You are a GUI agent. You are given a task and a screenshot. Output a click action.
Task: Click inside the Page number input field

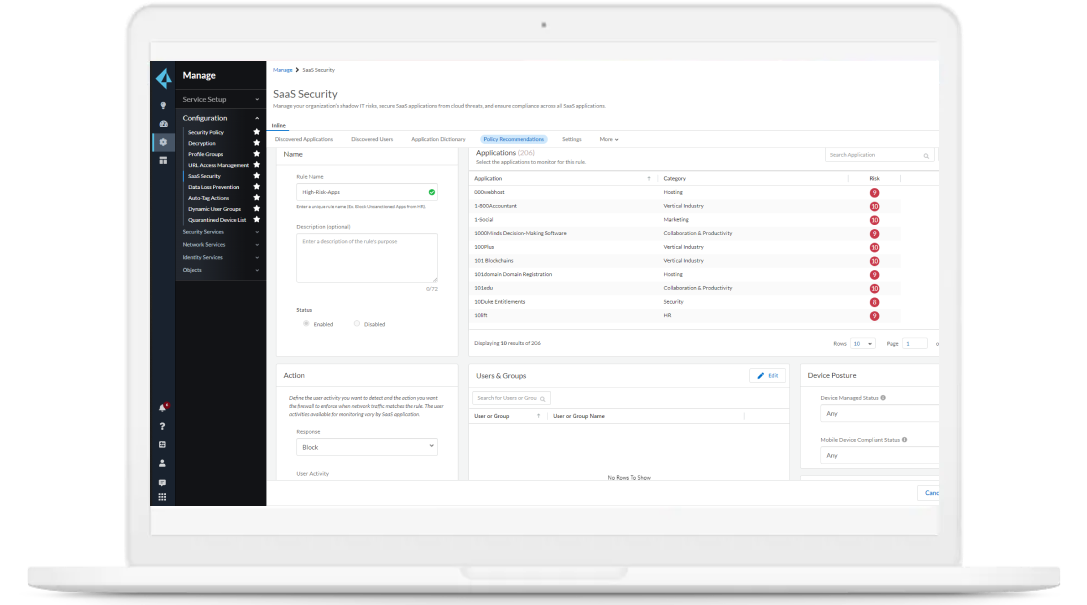(914, 343)
